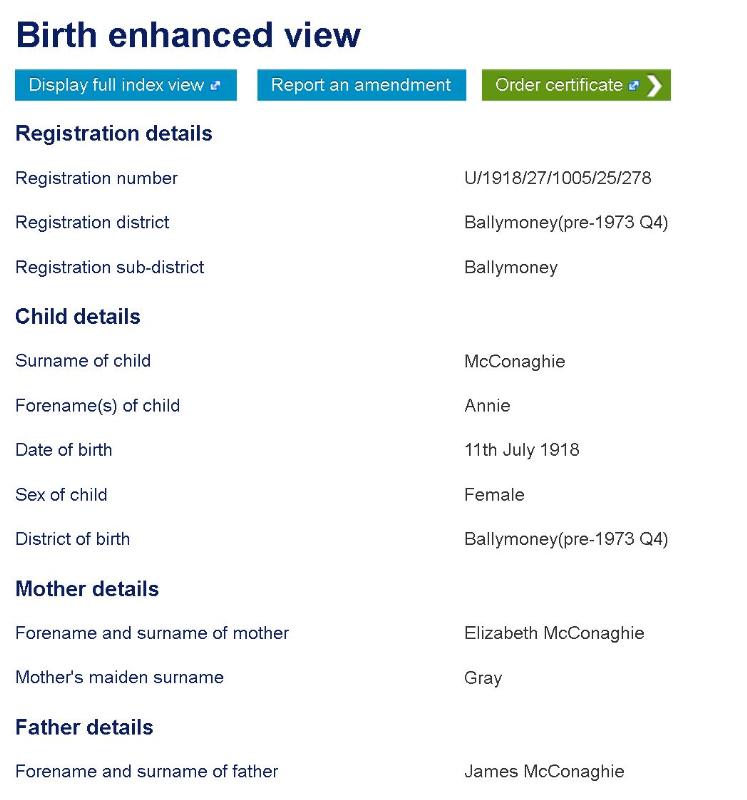This screenshot has height=800, width=747.
Task: Select the mother's name Elizabeth McConaghie
Action: click(x=554, y=633)
